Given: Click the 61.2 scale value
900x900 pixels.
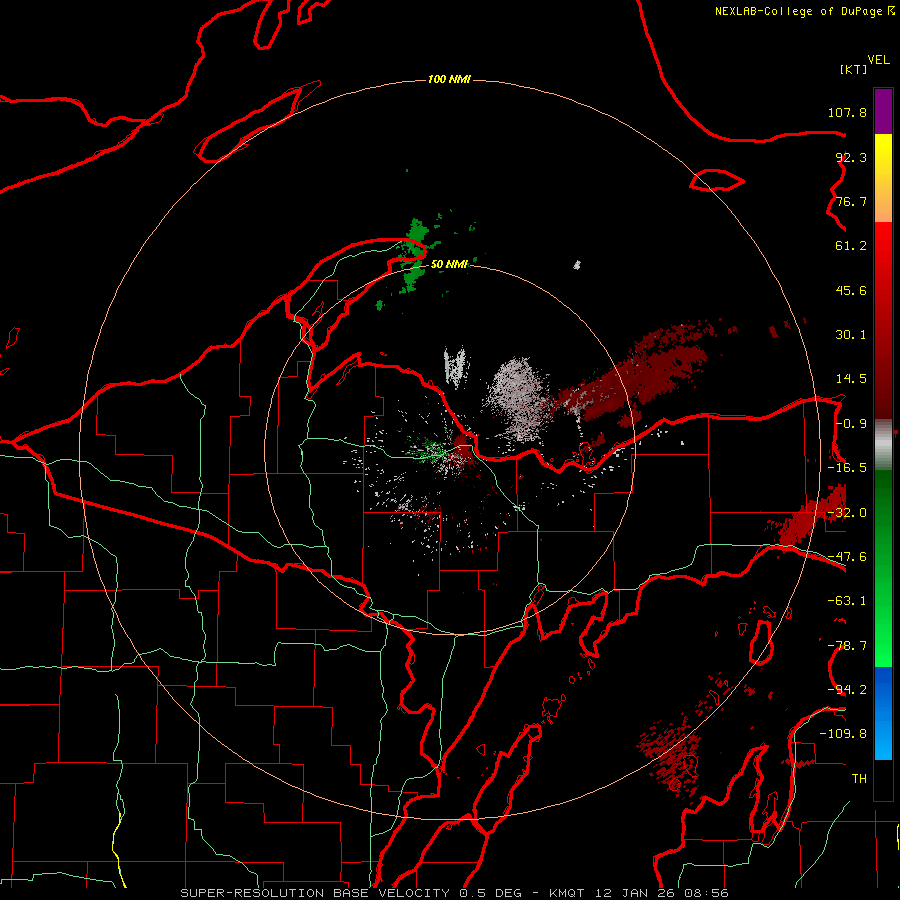Looking at the screenshot, I should (851, 246).
